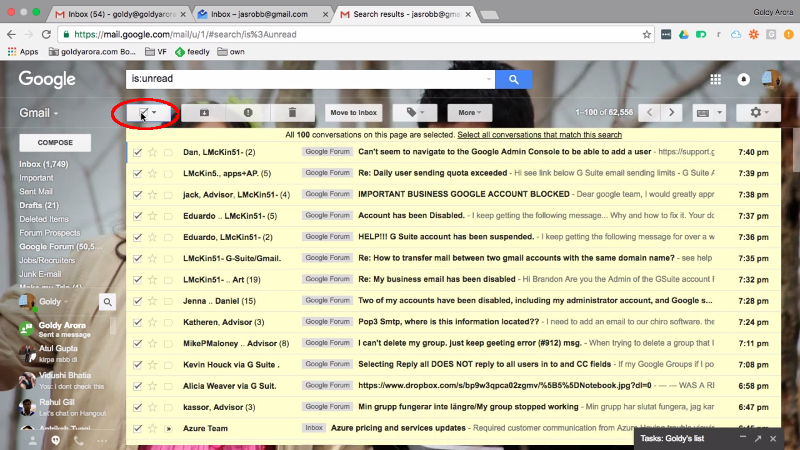The height and width of the screenshot is (450, 800).
Task: Click the blue search button
Action: click(x=513, y=79)
